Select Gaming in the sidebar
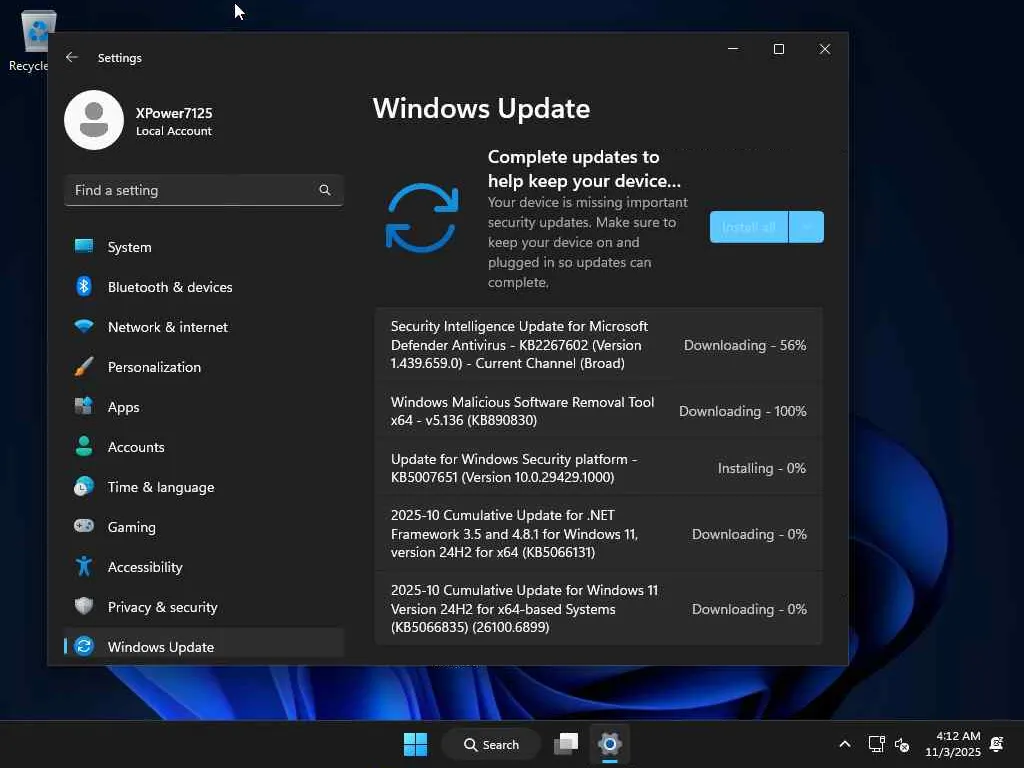The width and height of the screenshot is (1024, 768). pyautogui.click(x=204, y=527)
